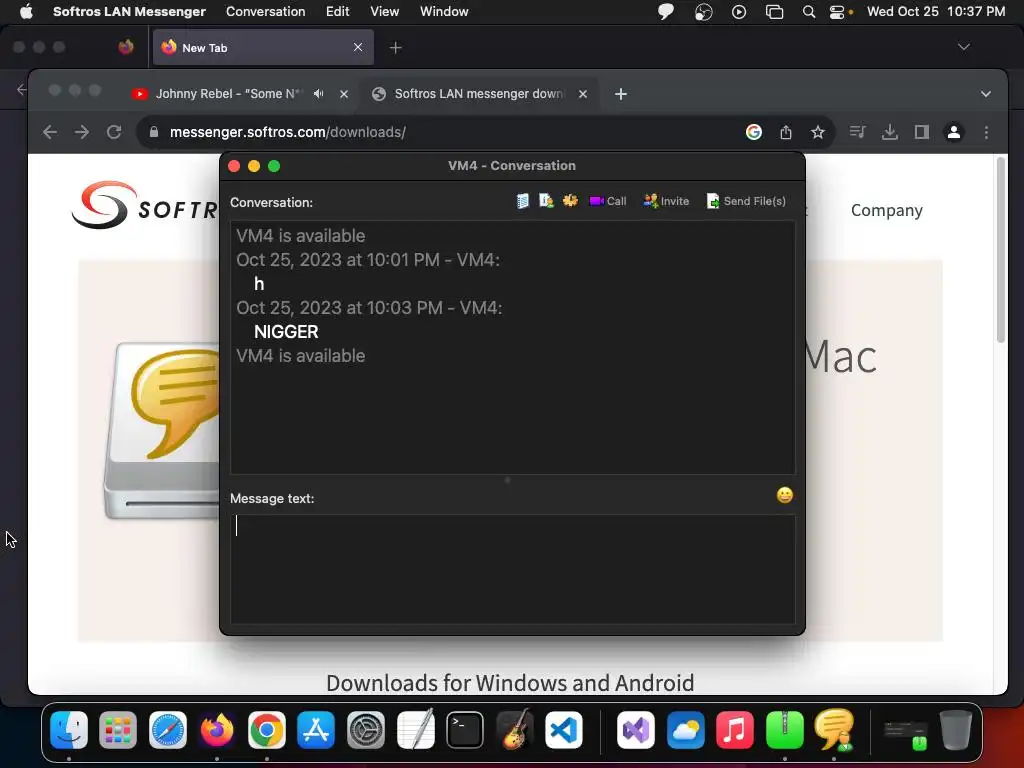Open a new Chrome tab
1024x768 pixels.
point(621,94)
